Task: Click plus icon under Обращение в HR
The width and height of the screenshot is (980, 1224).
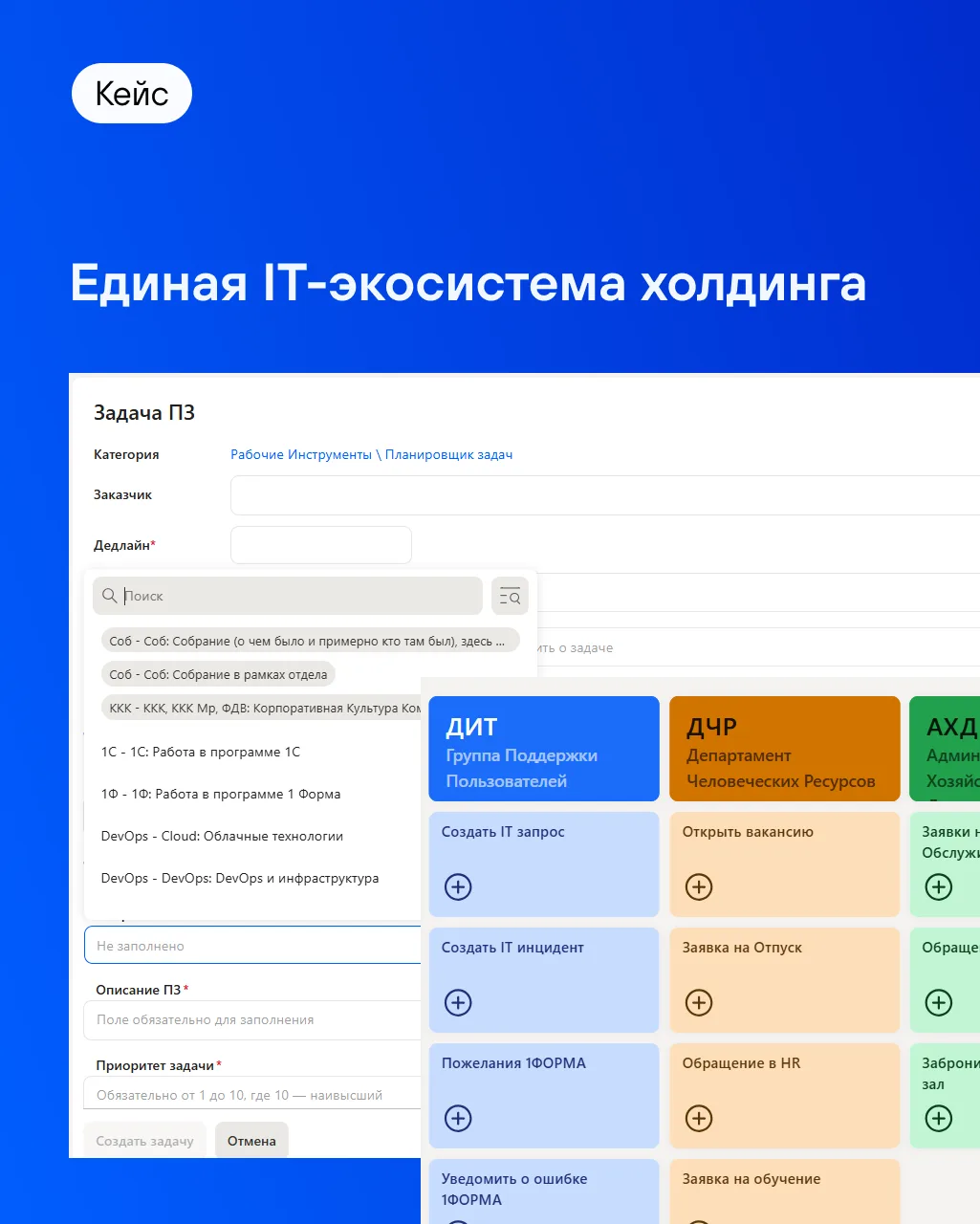Action: tap(699, 1118)
